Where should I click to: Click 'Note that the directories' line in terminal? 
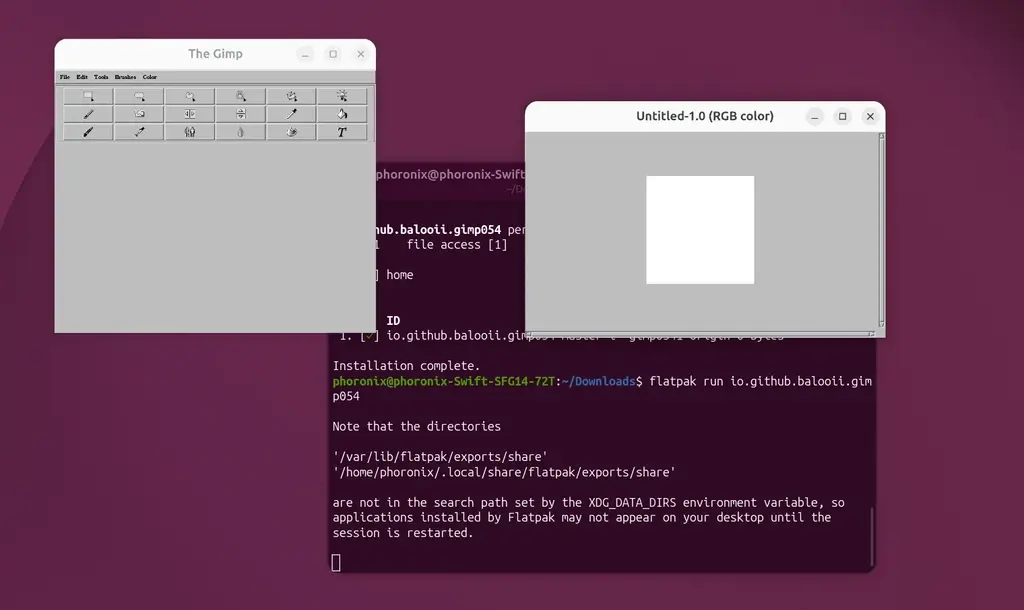click(417, 426)
